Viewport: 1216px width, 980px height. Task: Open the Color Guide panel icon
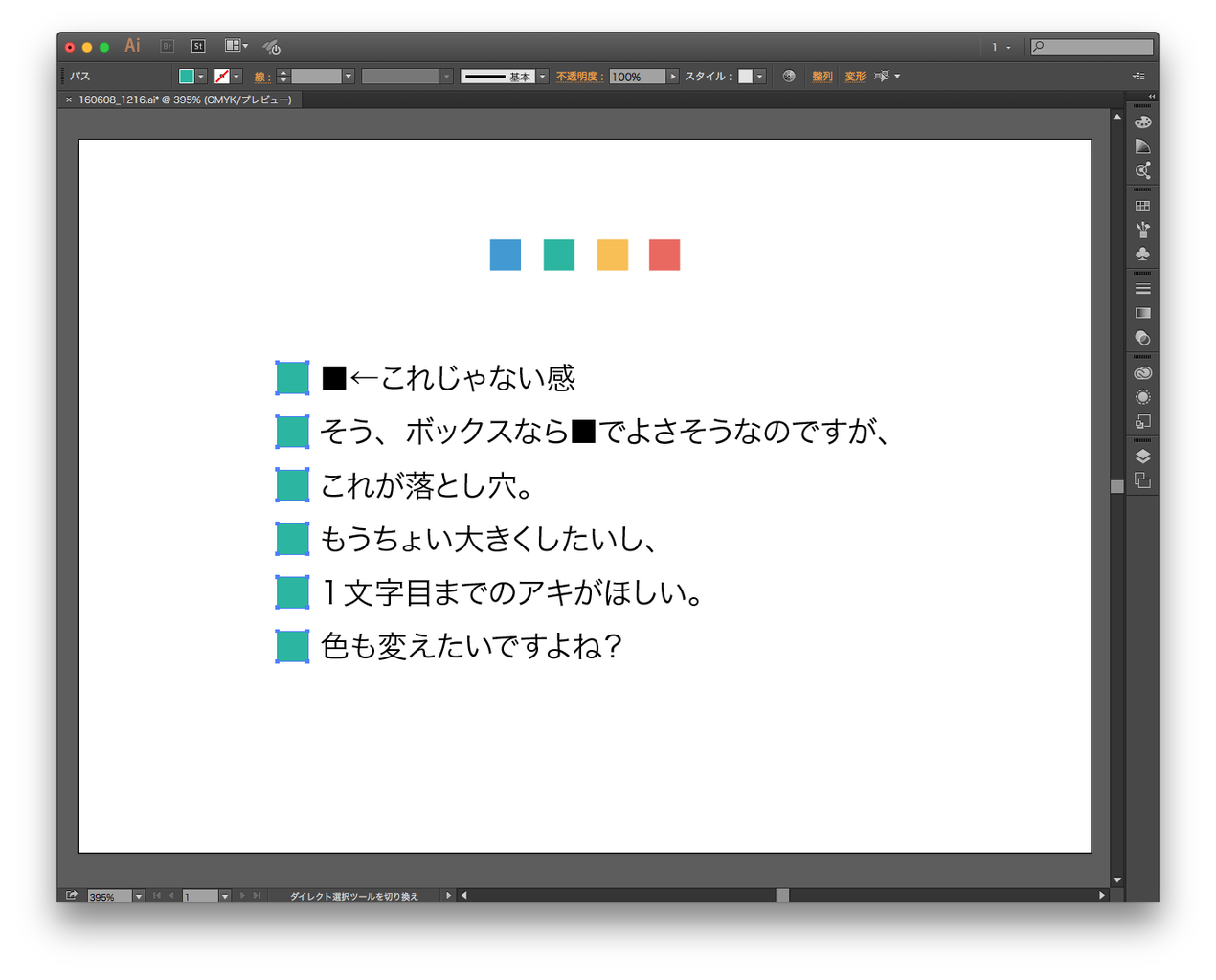pos(1142,146)
